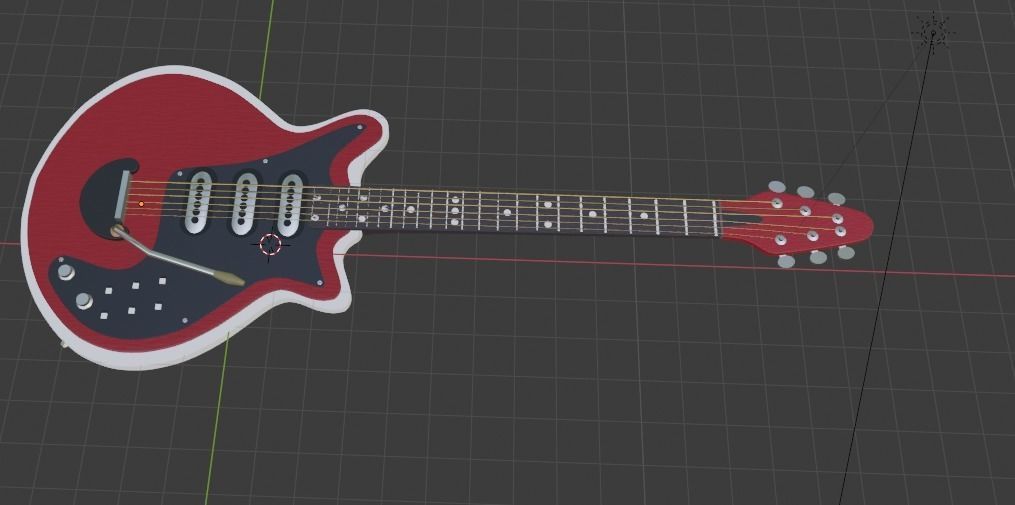Select the point light object in the scene

[933, 32]
